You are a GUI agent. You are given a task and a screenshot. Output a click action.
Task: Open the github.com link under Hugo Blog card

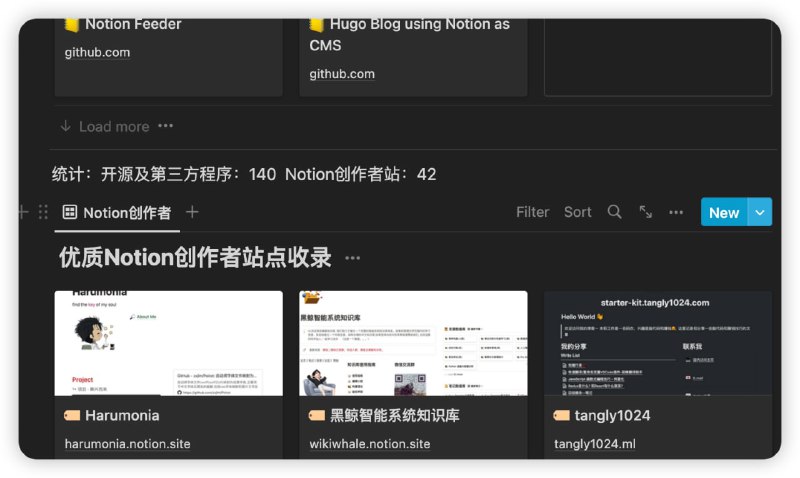(x=342, y=74)
